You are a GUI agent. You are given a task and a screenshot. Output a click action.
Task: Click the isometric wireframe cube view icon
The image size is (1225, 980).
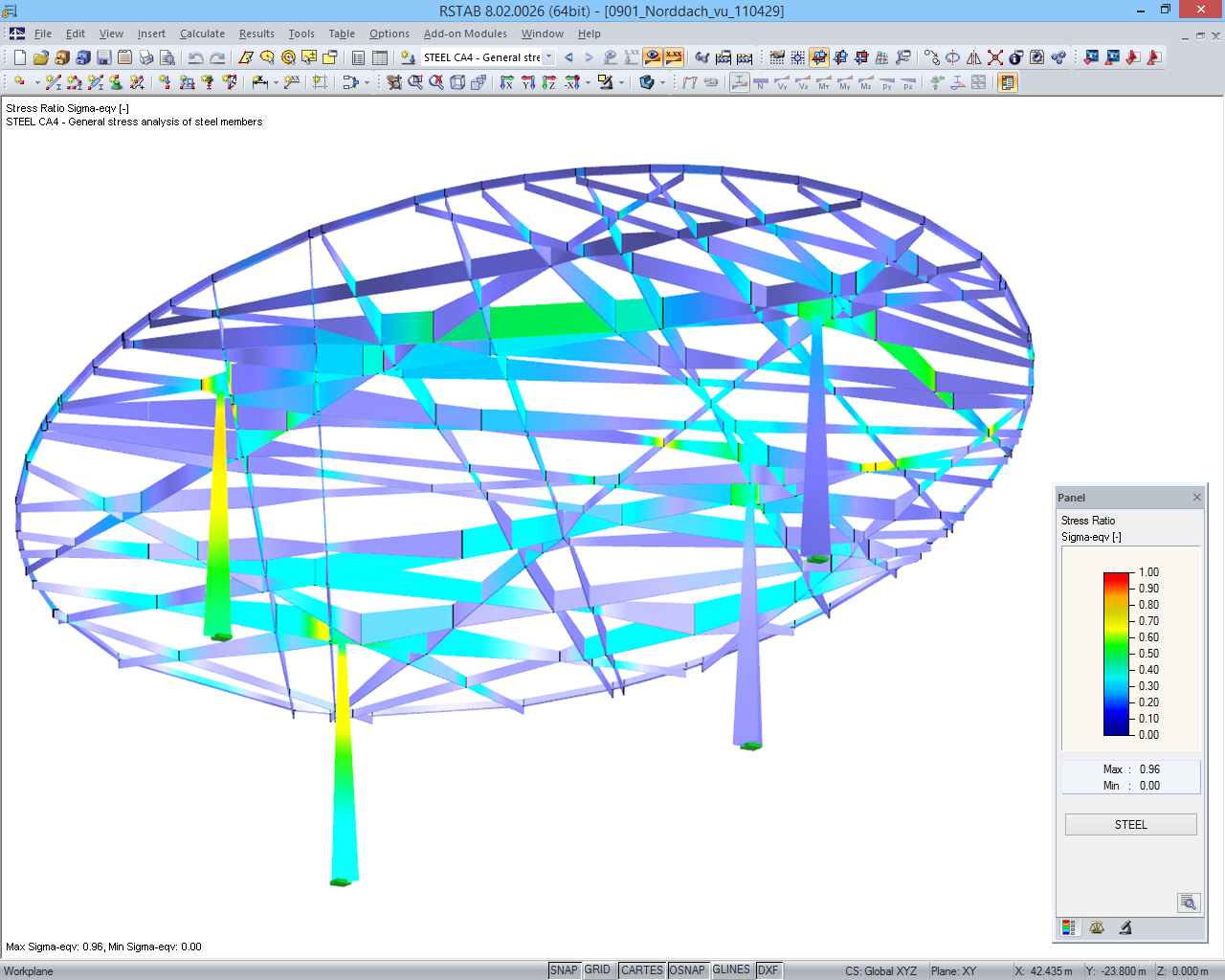click(x=457, y=82)
